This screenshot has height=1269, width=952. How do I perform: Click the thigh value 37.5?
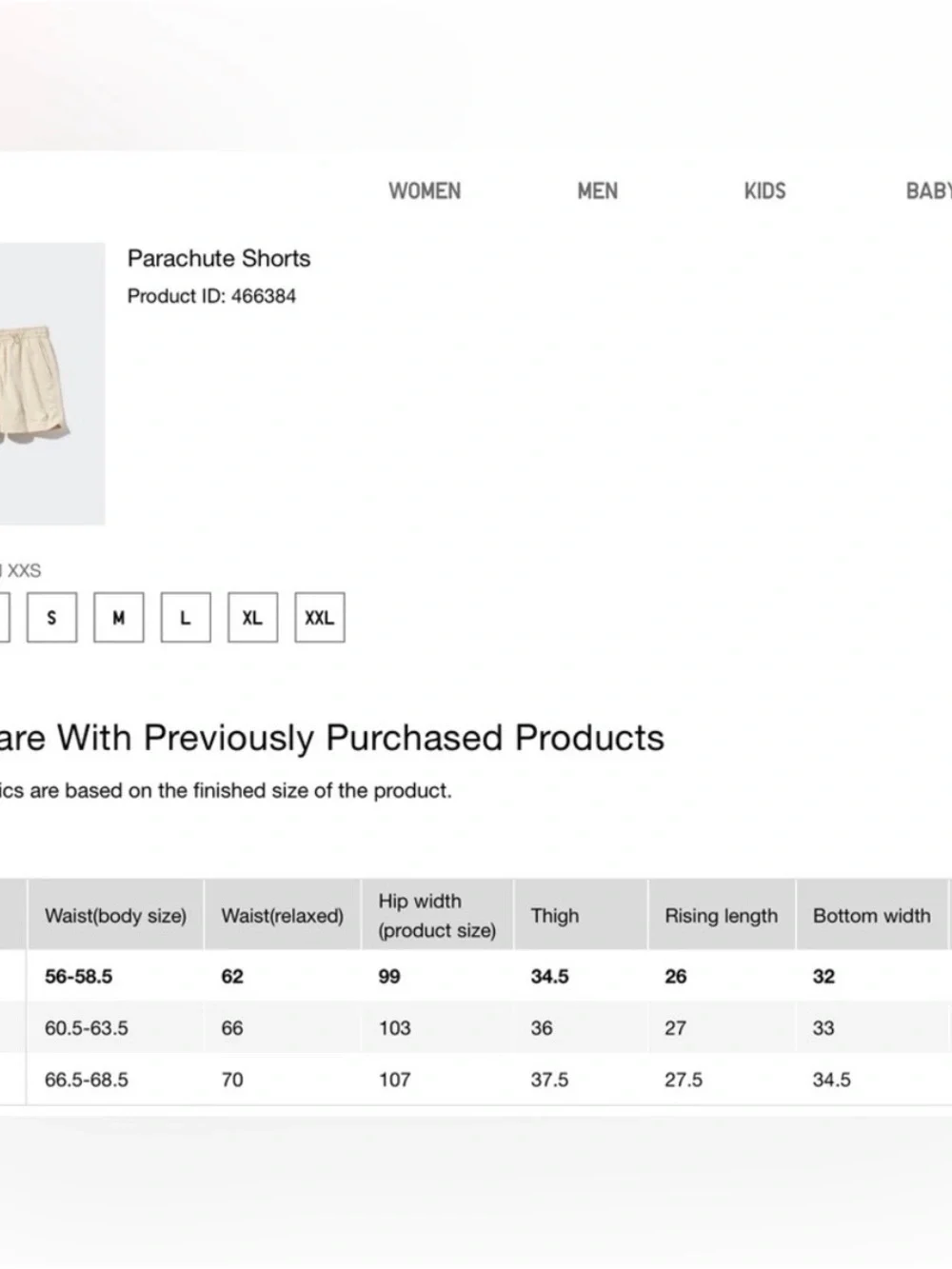click(x=549, y=1080)
